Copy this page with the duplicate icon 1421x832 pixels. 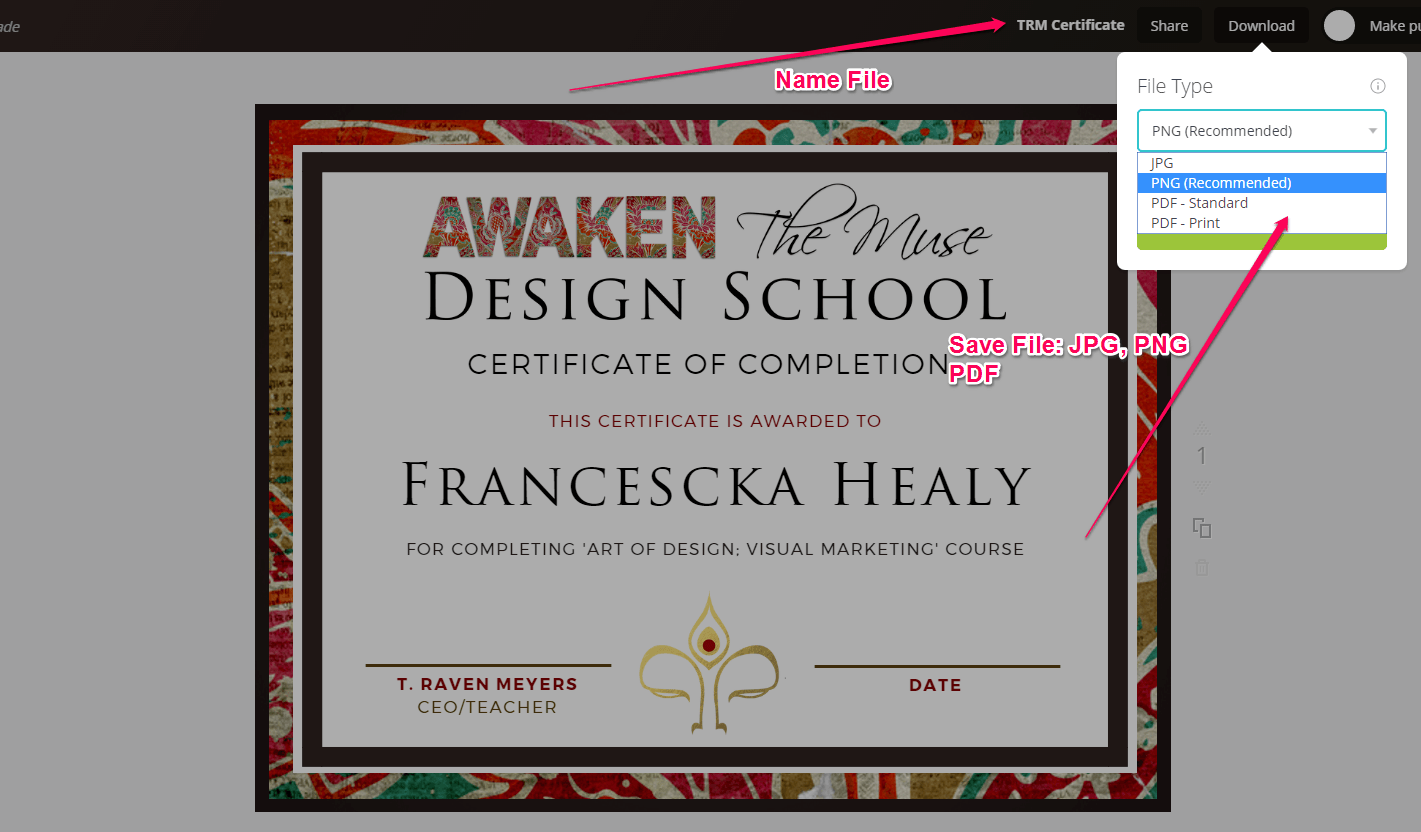(x=1202, y=527)
